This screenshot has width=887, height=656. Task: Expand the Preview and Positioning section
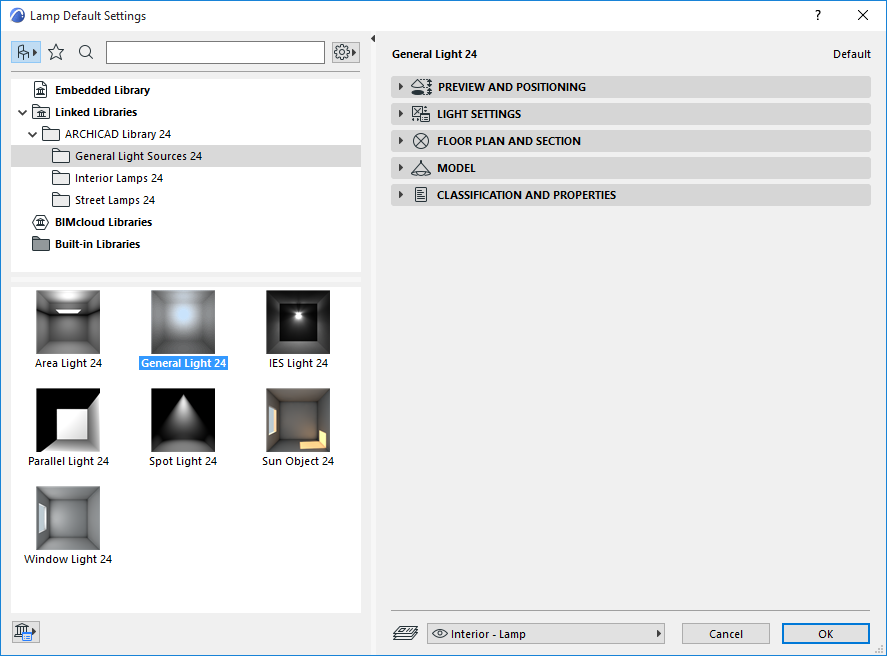point(400,87)
